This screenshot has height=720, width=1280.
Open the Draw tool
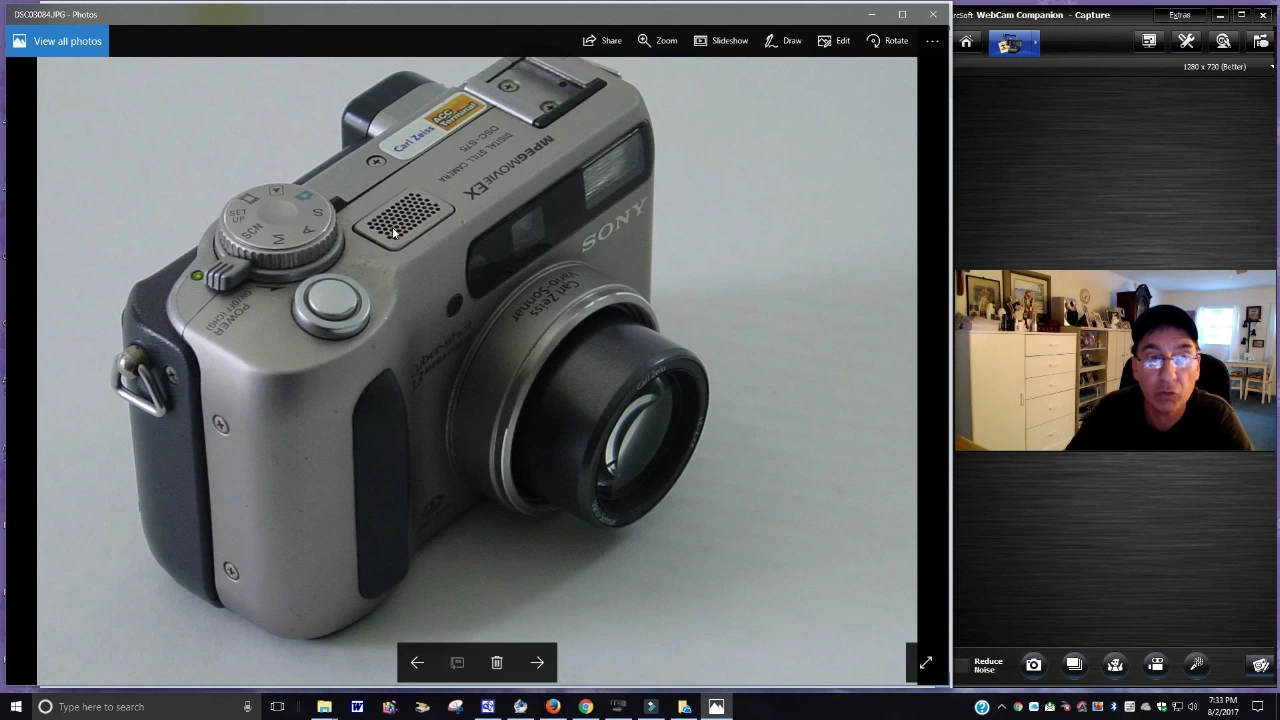pyautogui.click(x=782, y=41)
